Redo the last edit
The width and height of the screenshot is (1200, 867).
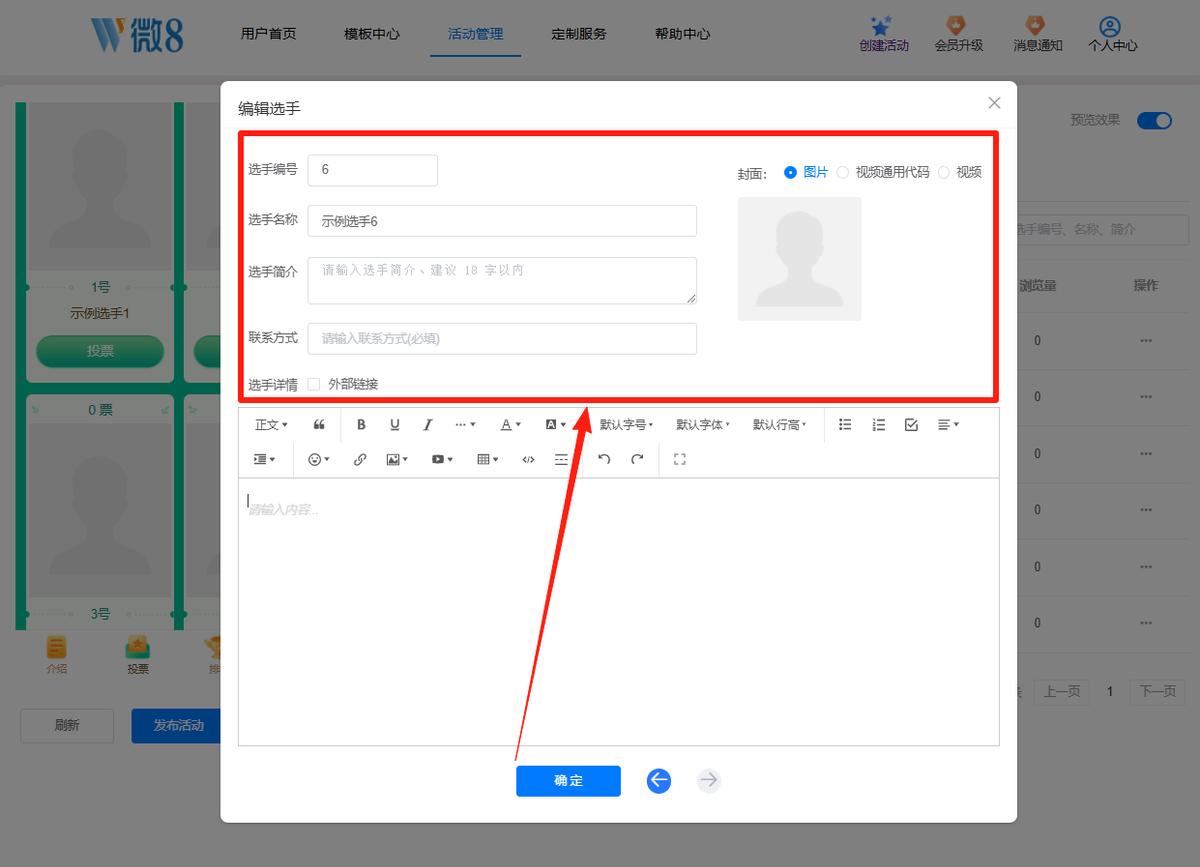click(x=637, y=459)
